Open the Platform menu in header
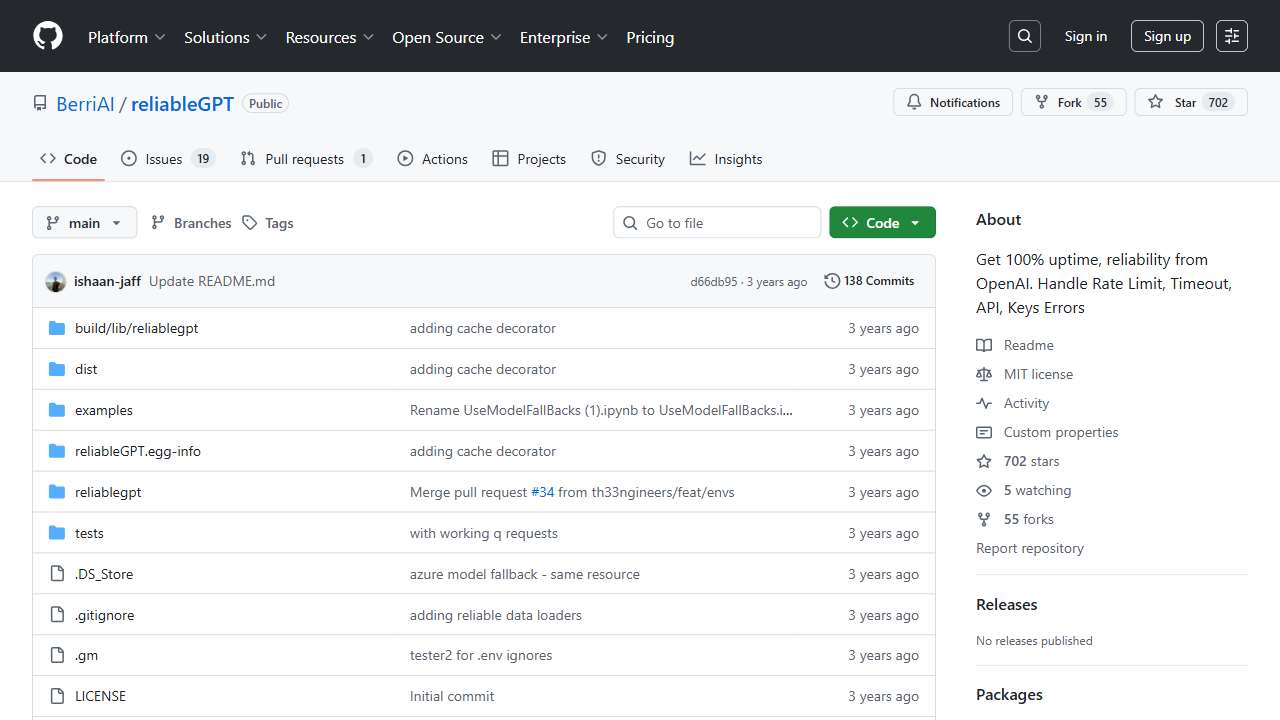The height and width of the screenshot is (720, 1280). [x=127, y=37]
